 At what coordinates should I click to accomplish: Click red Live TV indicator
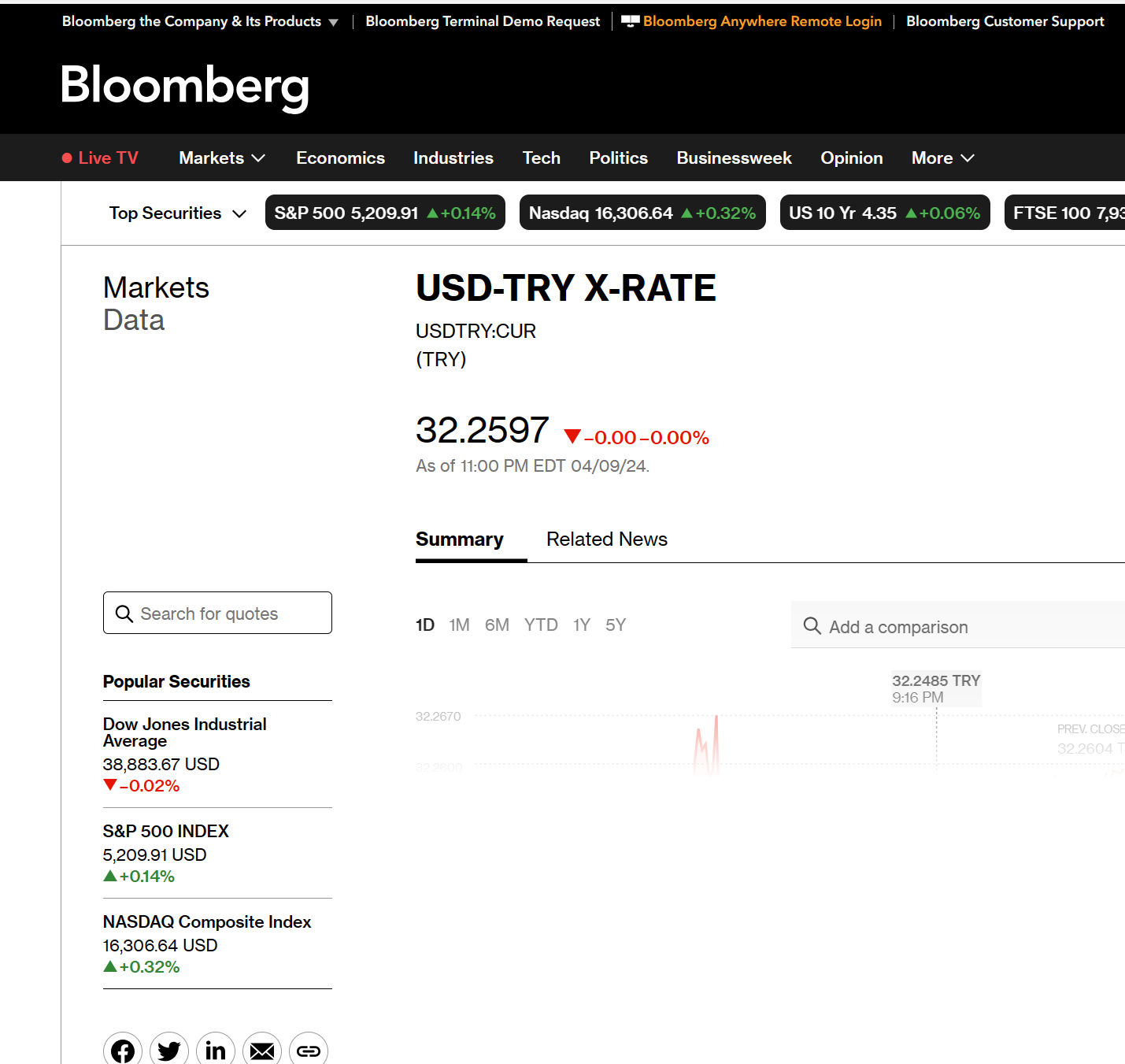[100, 158]
